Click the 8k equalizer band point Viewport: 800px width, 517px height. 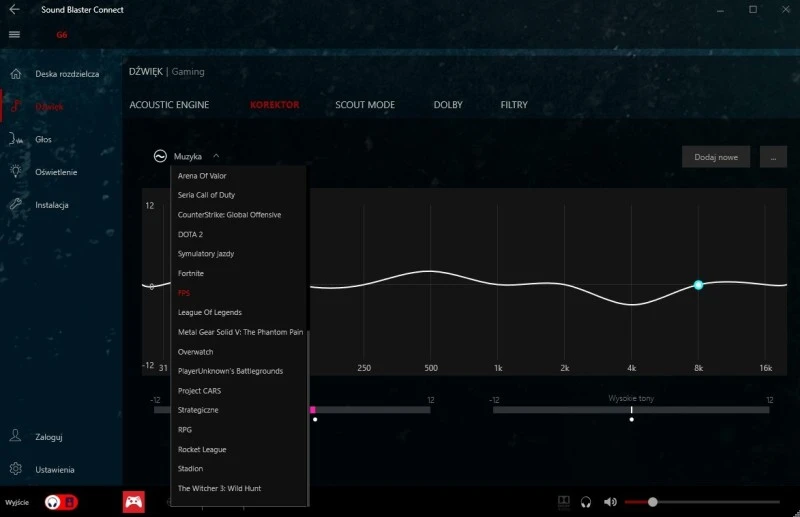[x=698, y=285]
